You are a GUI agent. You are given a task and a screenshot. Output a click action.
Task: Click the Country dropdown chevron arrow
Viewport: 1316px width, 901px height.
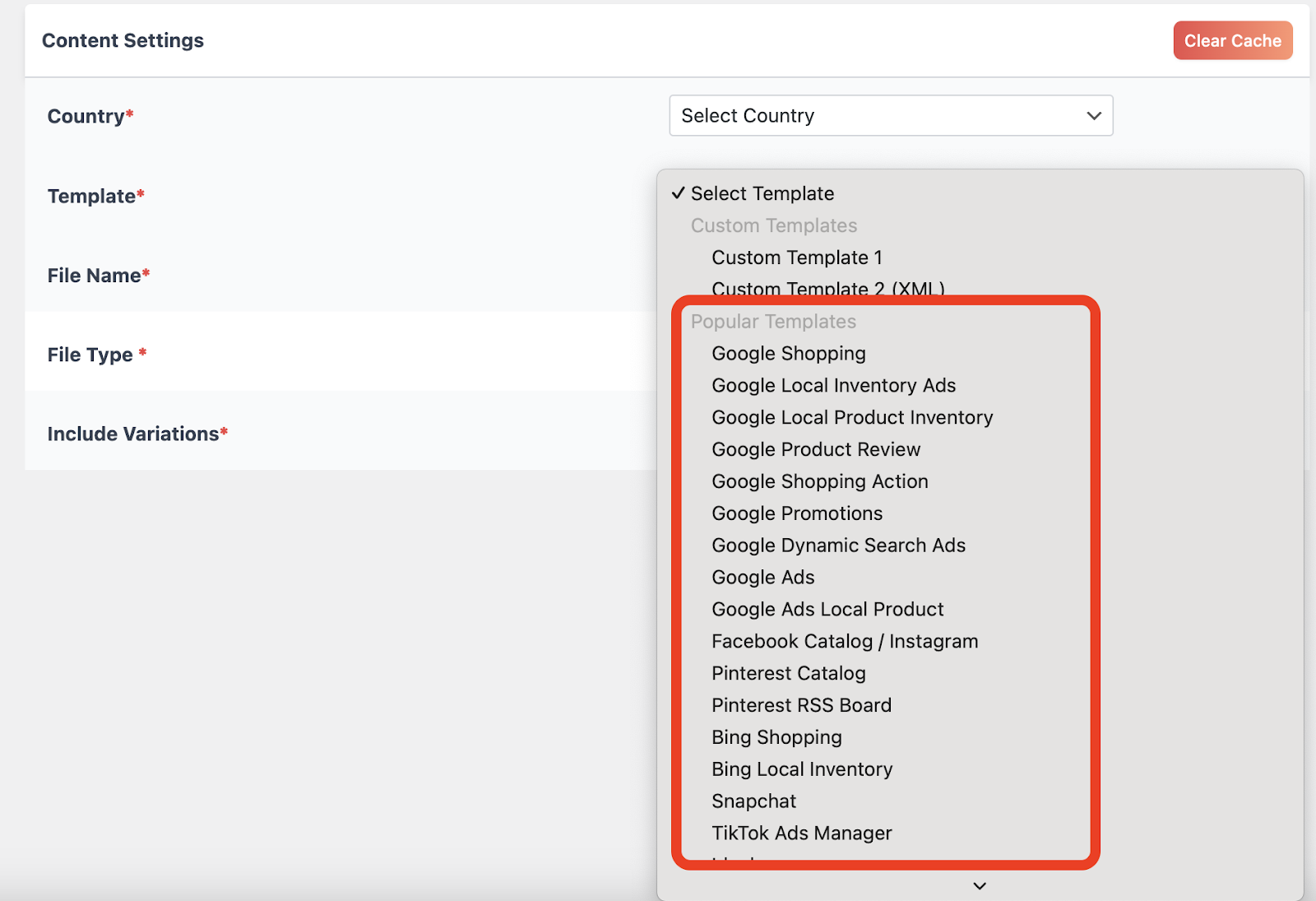(1093, 116)
